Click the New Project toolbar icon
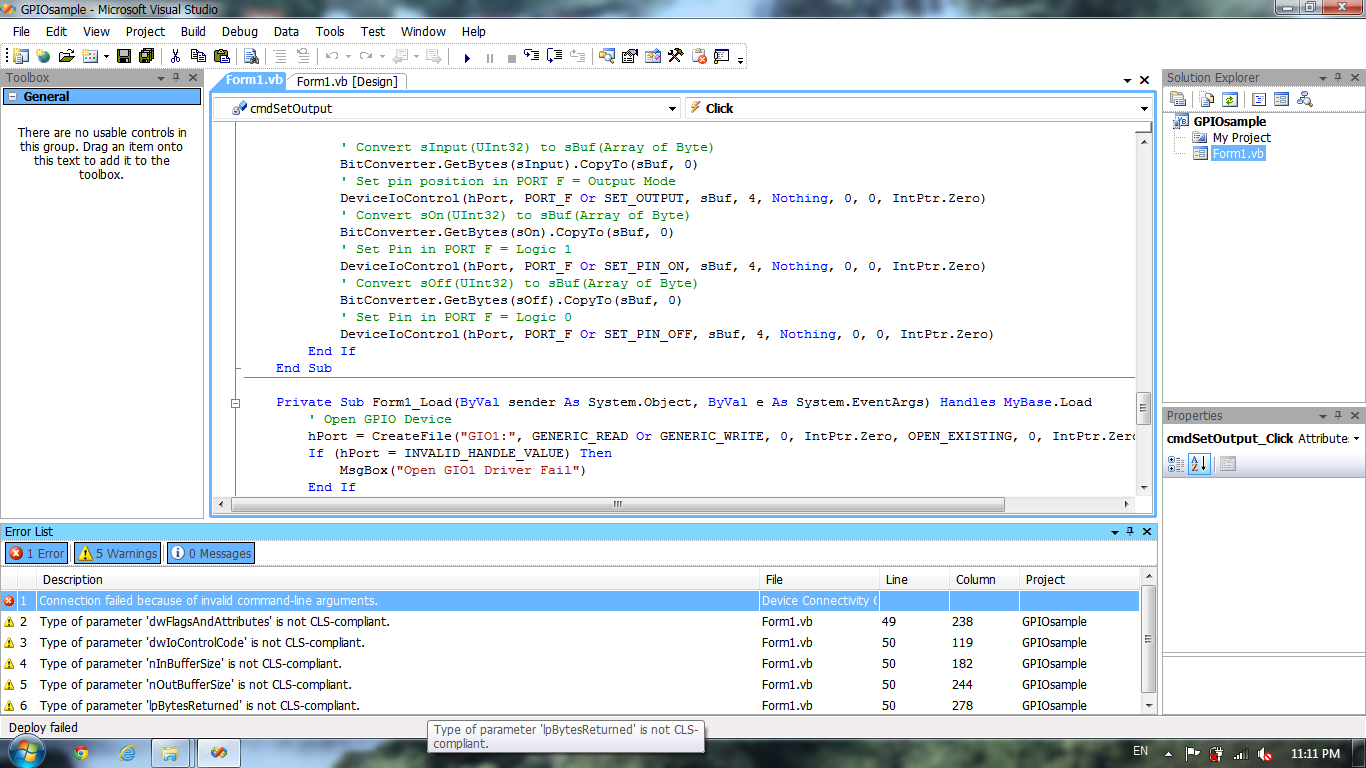 [21, 57]
